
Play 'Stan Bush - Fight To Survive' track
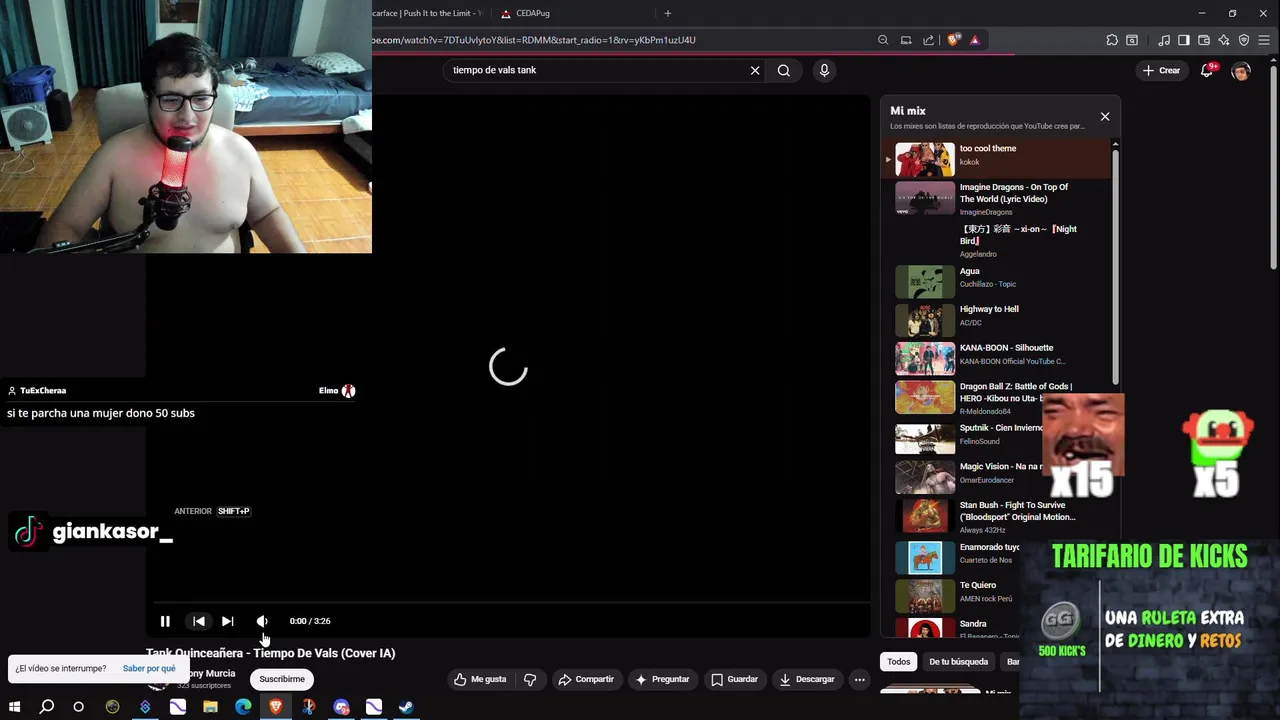(x=1002, y=515)
